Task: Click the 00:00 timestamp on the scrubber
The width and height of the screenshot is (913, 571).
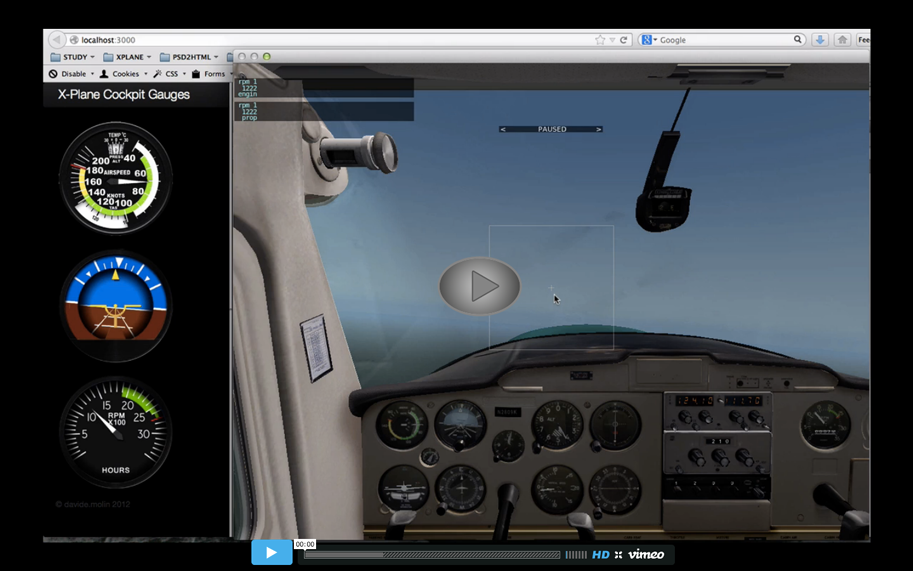Action: click(305, 544)
